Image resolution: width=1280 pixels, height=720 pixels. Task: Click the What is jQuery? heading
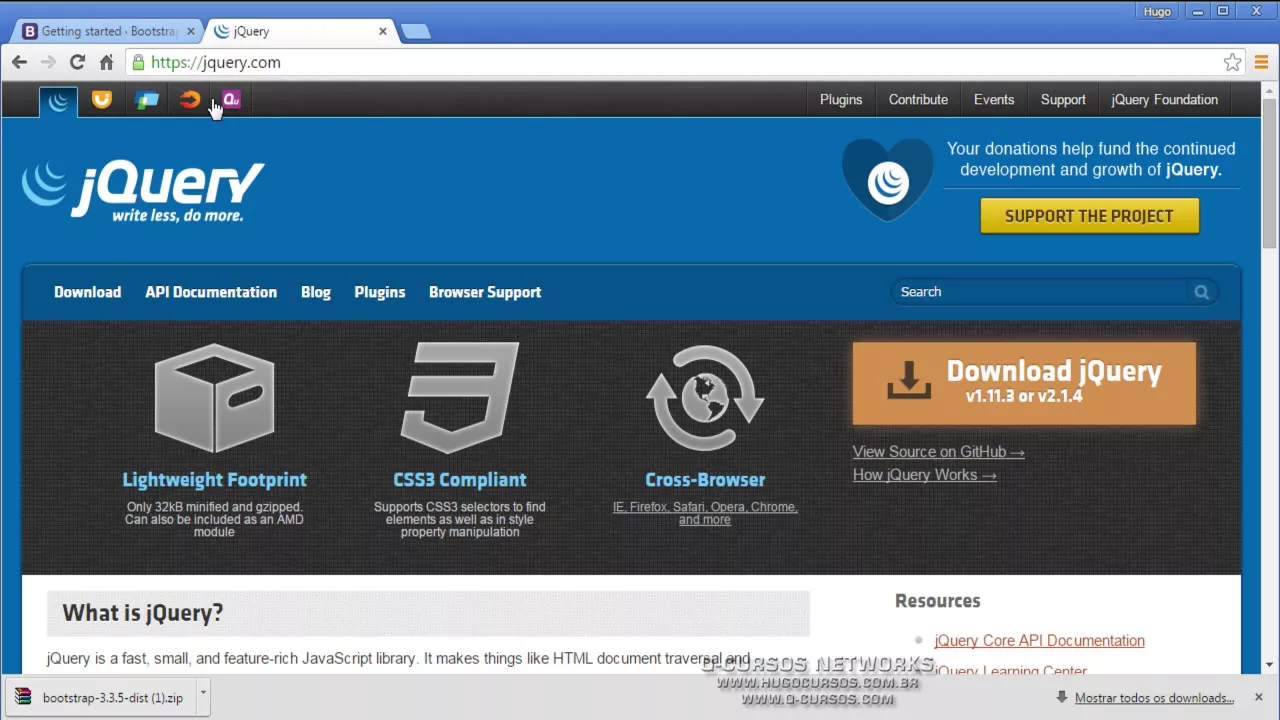point(143,612)
